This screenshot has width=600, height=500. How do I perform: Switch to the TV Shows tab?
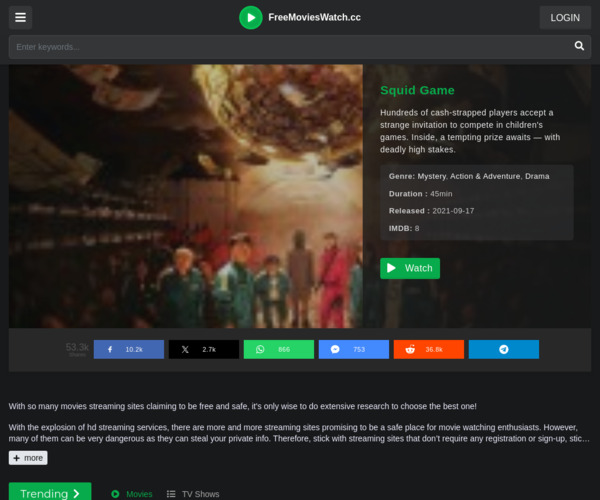pos(193,494)
